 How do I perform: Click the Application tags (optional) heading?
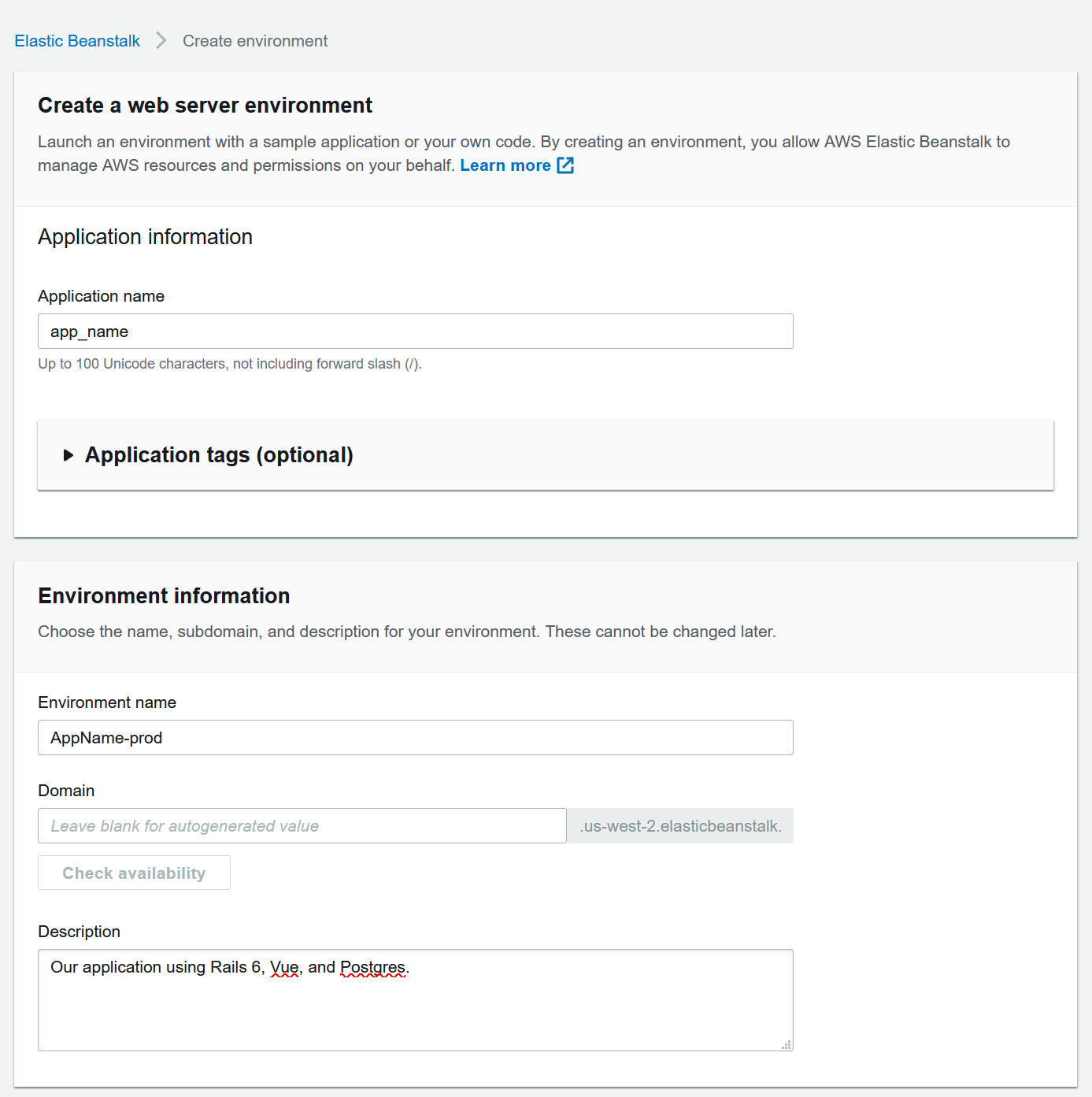(x=219, y=455)
